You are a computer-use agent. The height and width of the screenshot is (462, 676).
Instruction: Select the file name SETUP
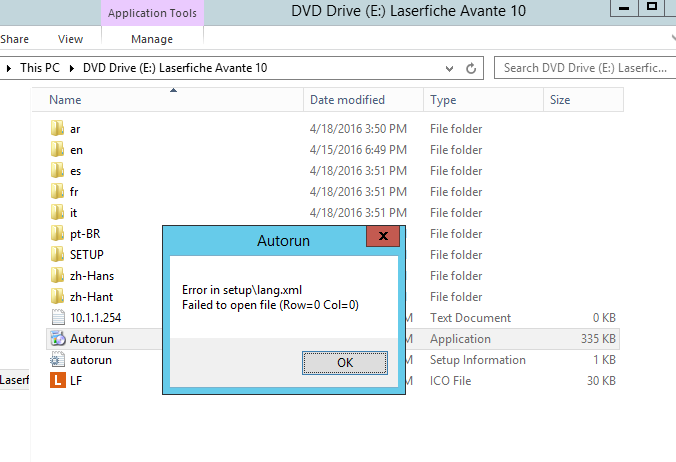tap(87, 255)
